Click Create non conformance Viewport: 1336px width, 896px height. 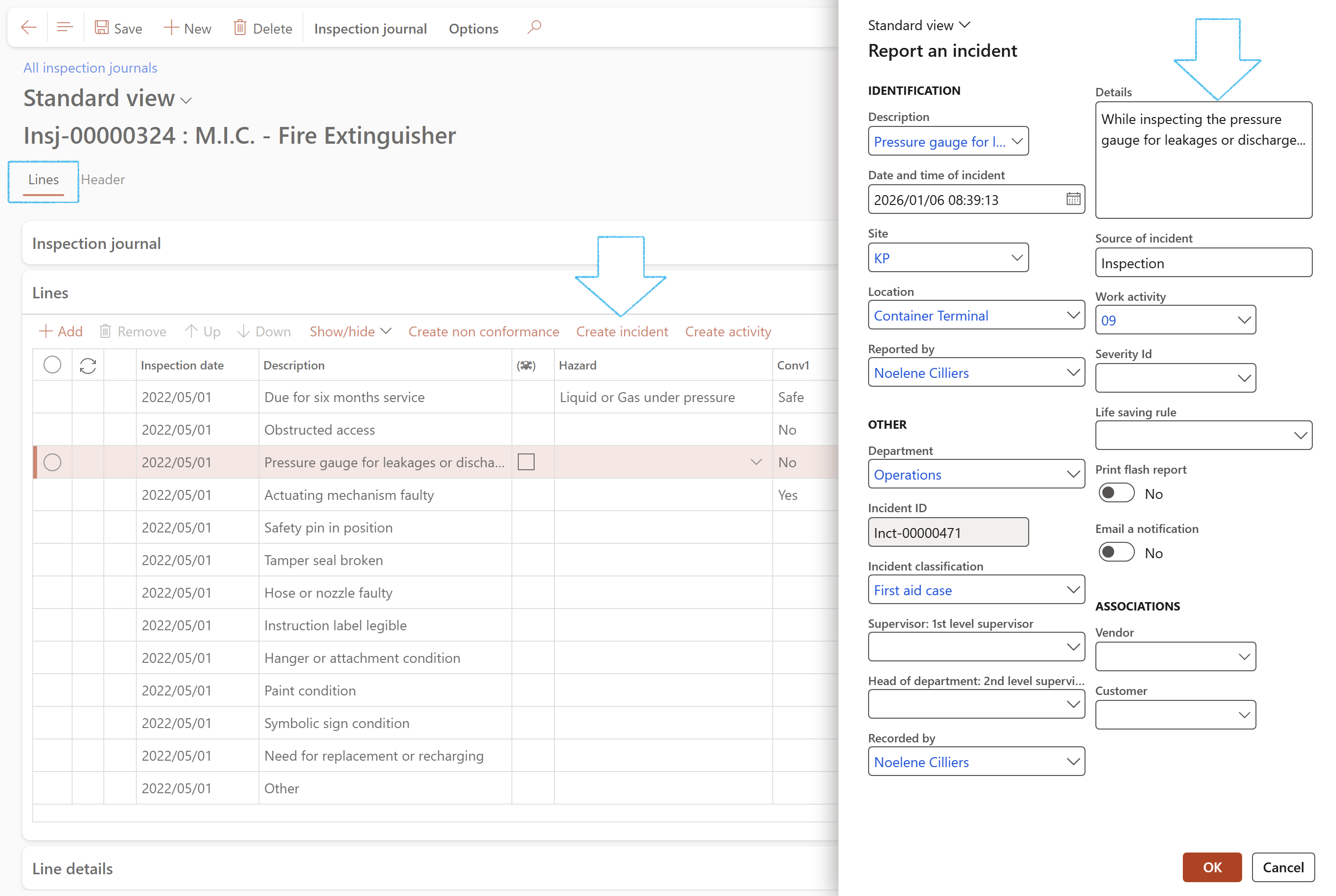coord(483,331)
